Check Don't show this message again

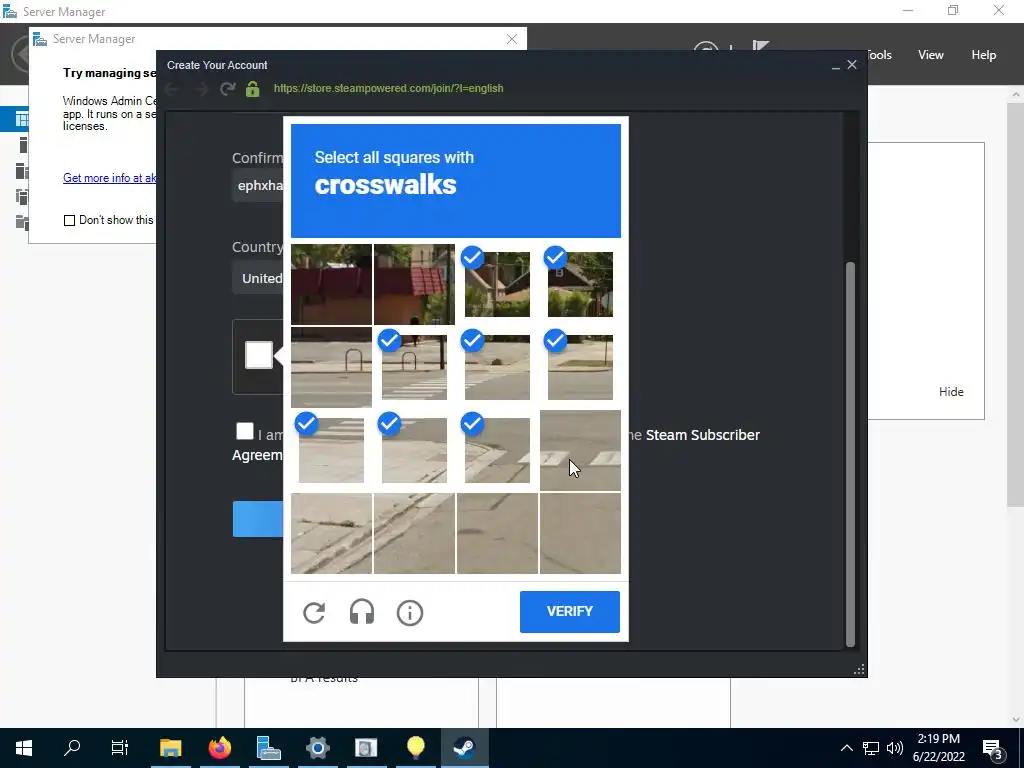pos(69,220)
